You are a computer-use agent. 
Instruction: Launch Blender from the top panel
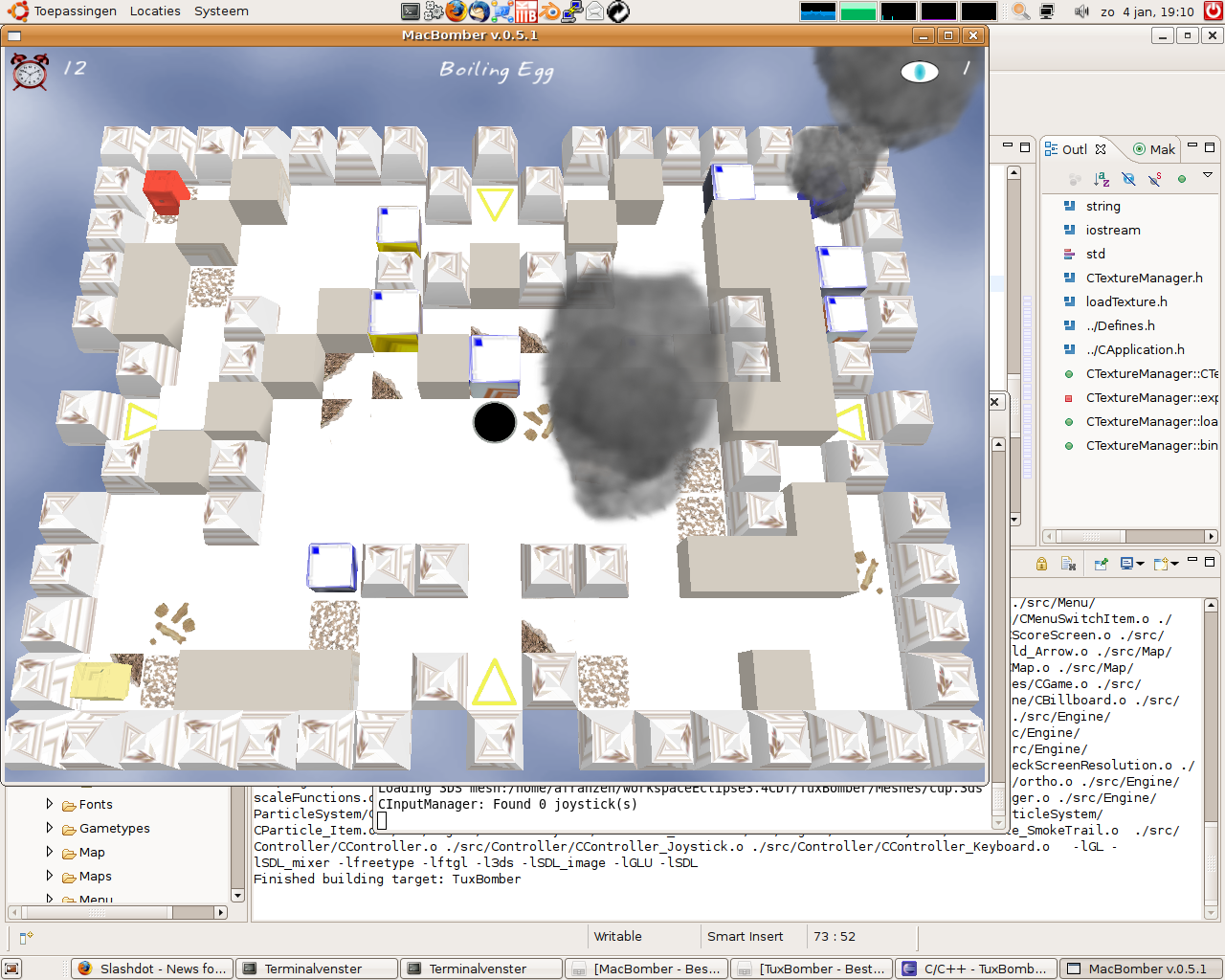pos(549,11)
